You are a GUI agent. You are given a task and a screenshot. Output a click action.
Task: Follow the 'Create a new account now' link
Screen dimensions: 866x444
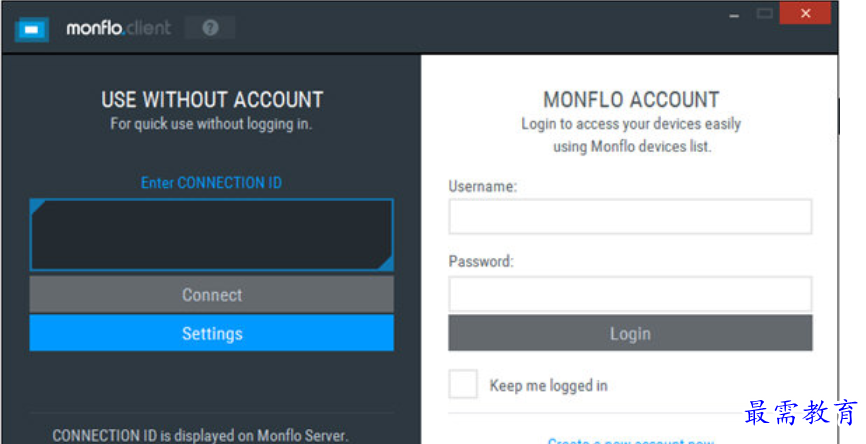pos(630,440)
